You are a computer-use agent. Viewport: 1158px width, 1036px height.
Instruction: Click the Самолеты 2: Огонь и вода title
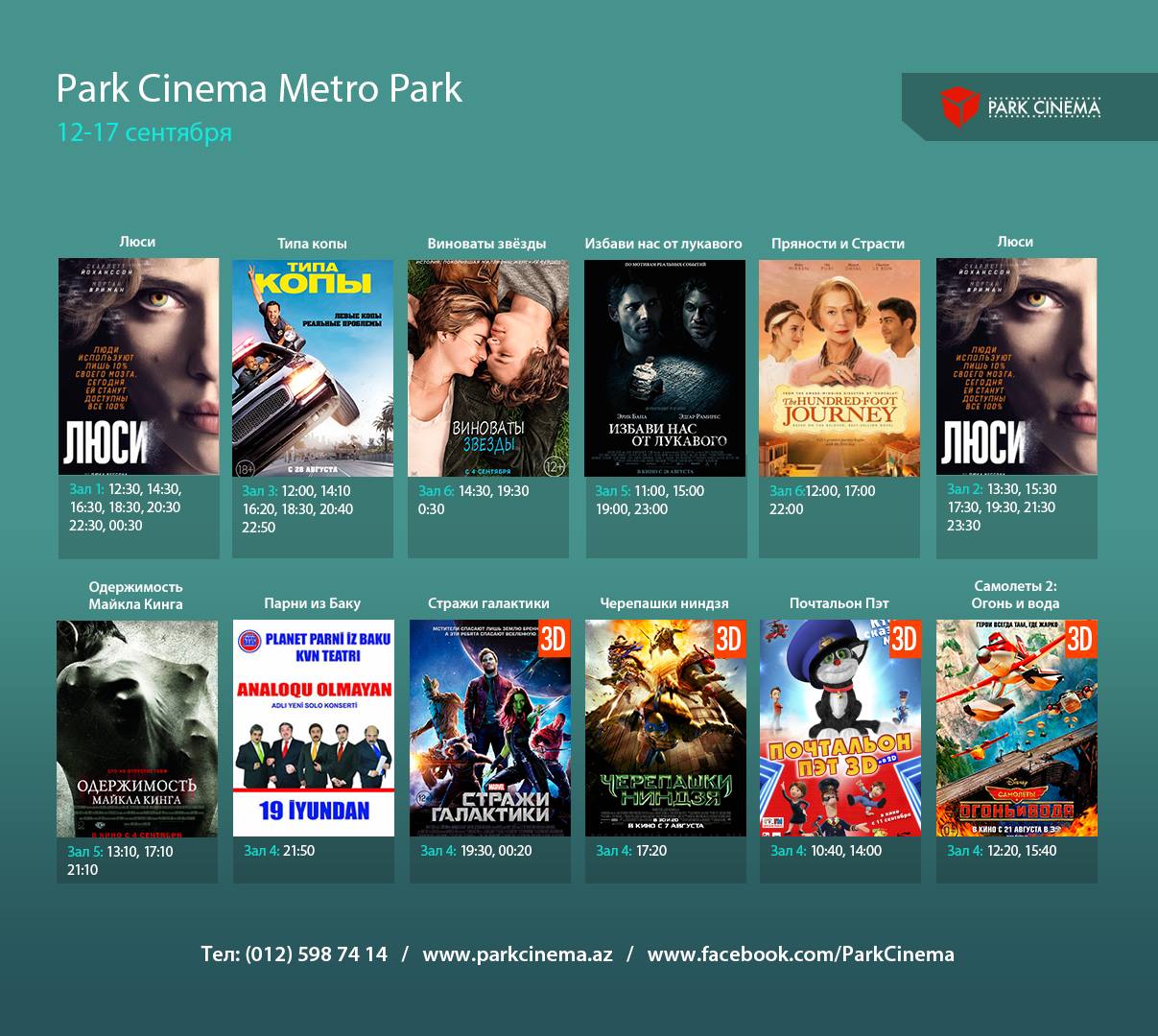pyautogui.click(x=1015, y=595)
